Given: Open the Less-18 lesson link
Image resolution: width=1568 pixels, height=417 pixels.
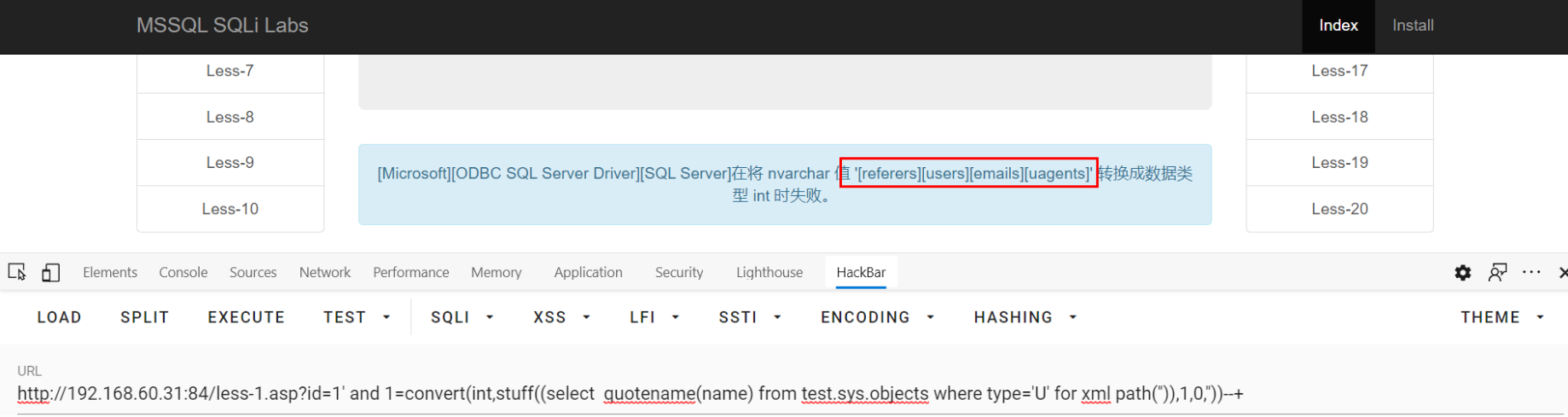Looking at the screenshot, I should click(x=1339, y=117).
